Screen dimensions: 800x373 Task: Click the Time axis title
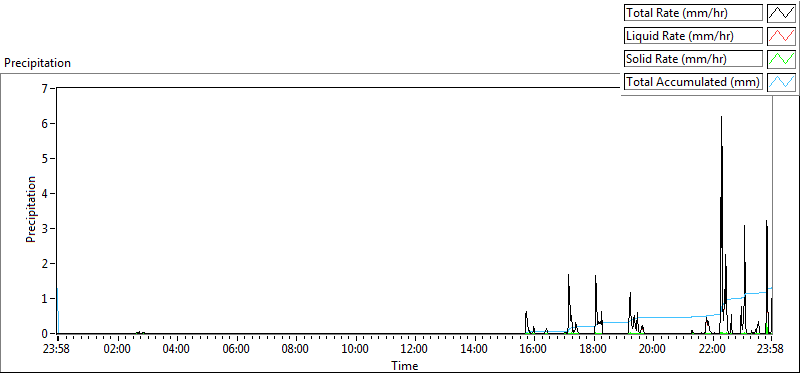pyautogui.click(x=405, y=366)
